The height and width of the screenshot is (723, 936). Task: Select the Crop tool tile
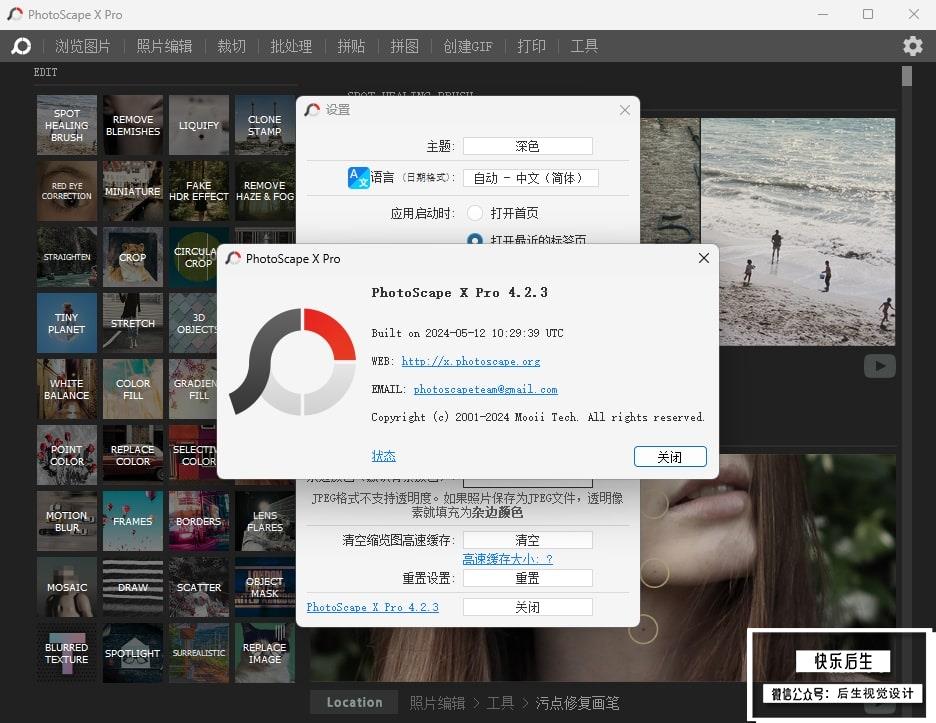pos(133,257)
